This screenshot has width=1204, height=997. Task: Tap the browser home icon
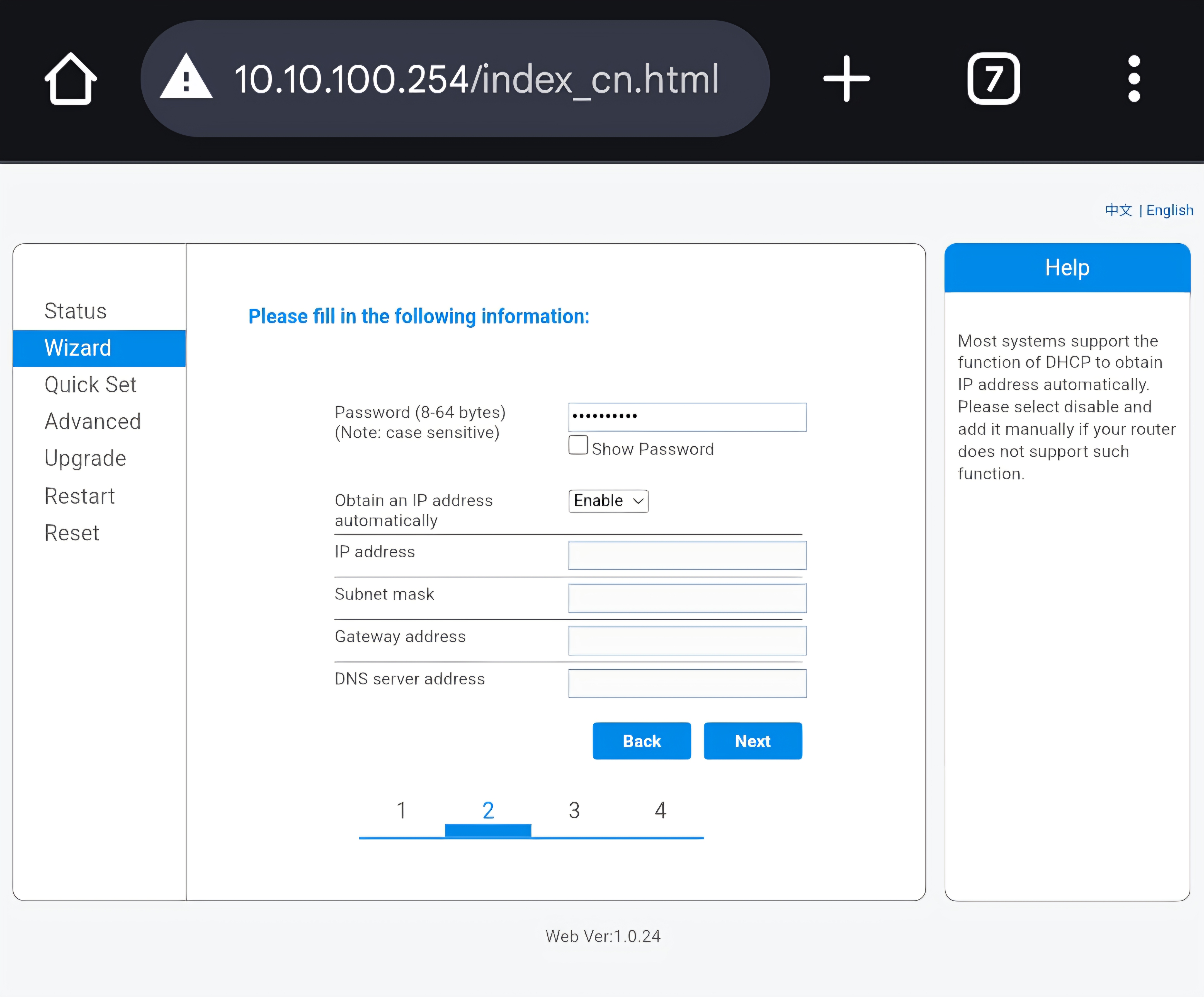pos(71,79)
